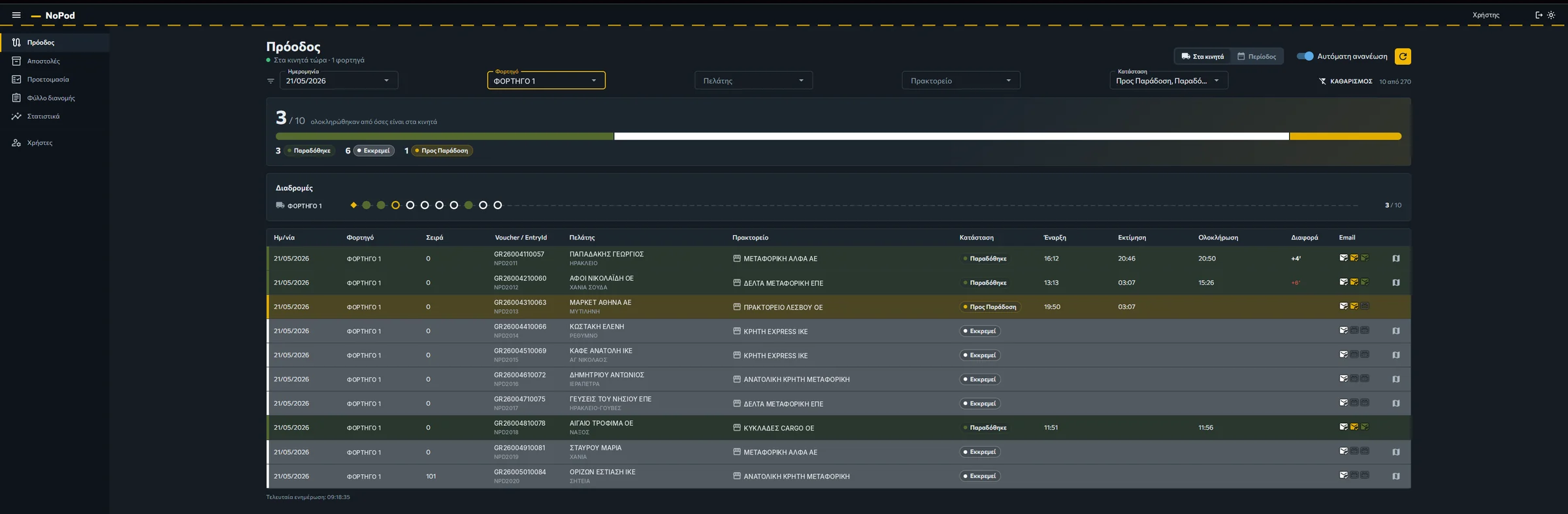
Task: Open Προετοιμασία from the sidebar
Action: point(55,80)
